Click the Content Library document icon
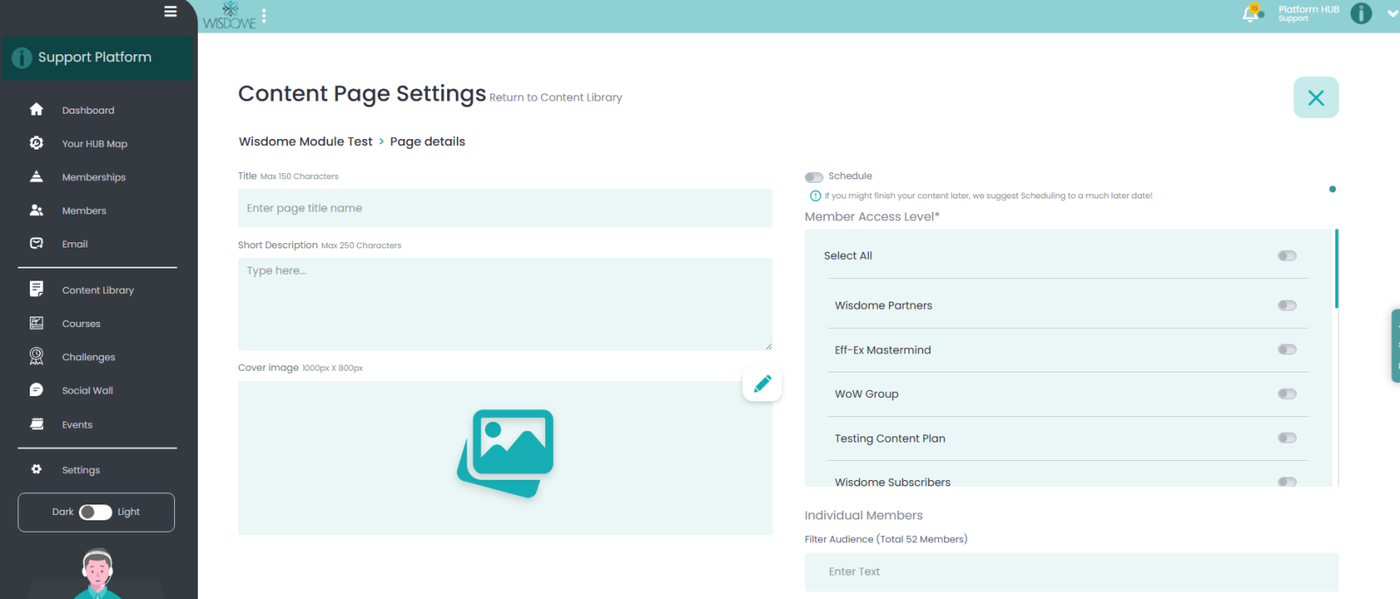Screen dimensions: 1400x599 pyautogui.click(x=36, y=289)
